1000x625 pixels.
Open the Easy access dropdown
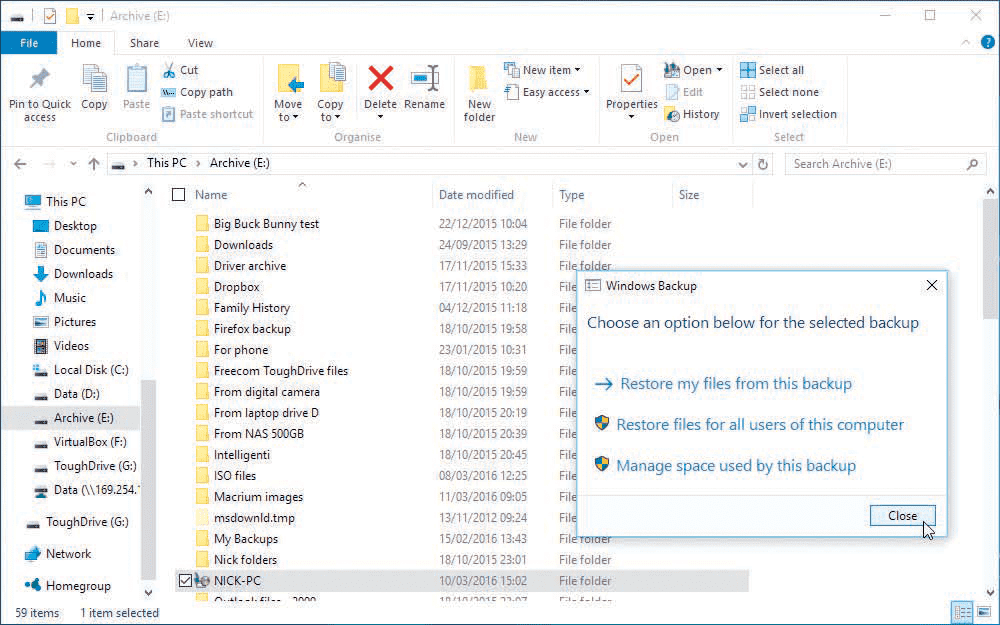tap(586, 92)
